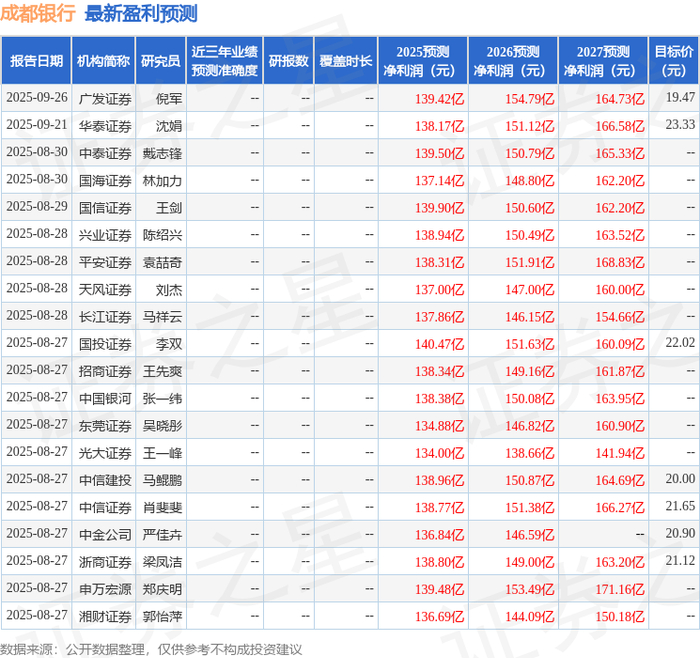Click the 中金公司 institution cell

pyautogui.click(x=105, y=535)
